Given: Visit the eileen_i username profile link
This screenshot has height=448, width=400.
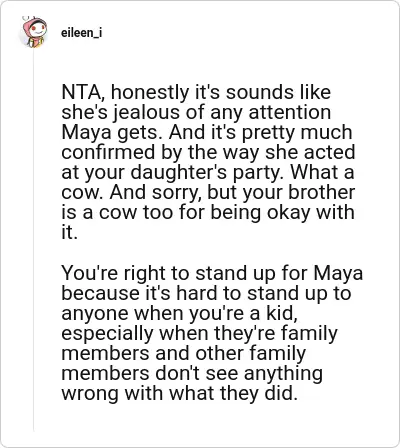Looking at the screenshot, I should point(82,33).
